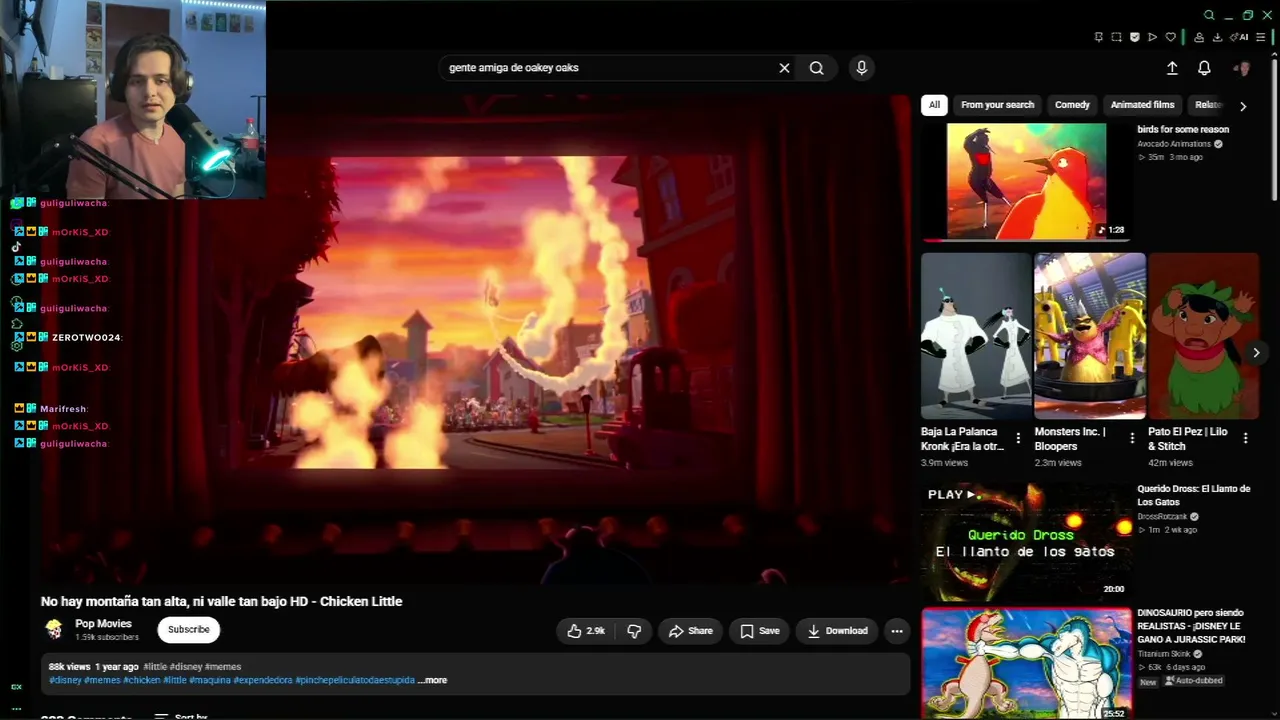The height and width of the screenshot is (720, 1280).
Task: Submit search with the magnifier button
Action: pyautogui.click(x=817, y=68)
